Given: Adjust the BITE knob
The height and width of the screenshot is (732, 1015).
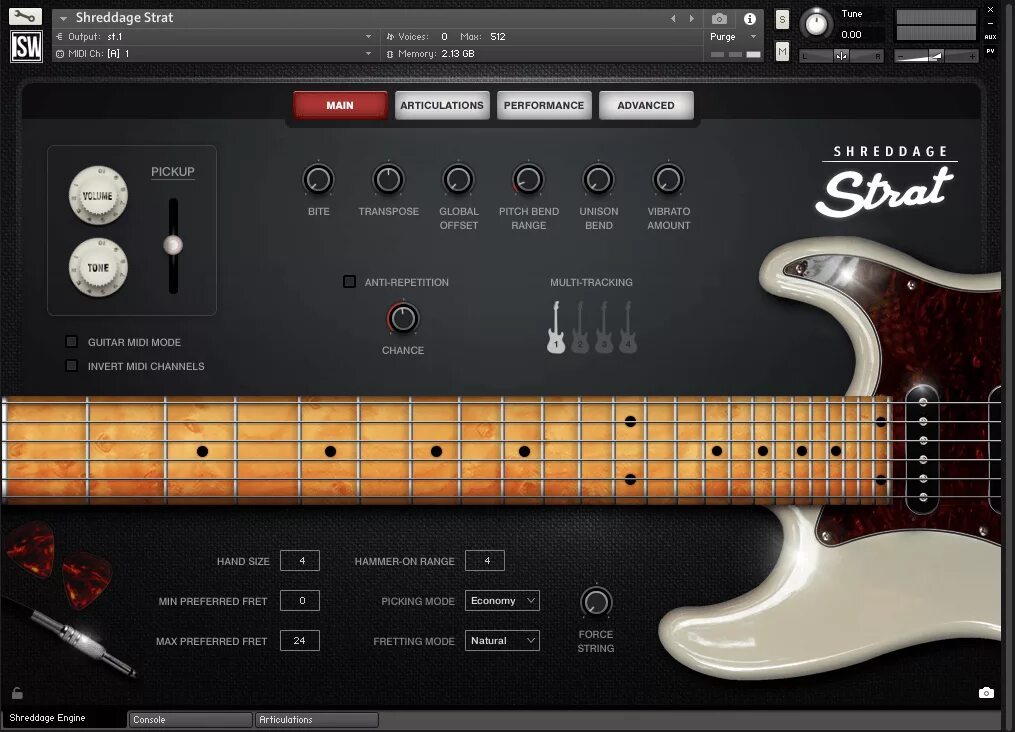Looking at the screenshot, I should pyautogui.click(x=318, y=178).
